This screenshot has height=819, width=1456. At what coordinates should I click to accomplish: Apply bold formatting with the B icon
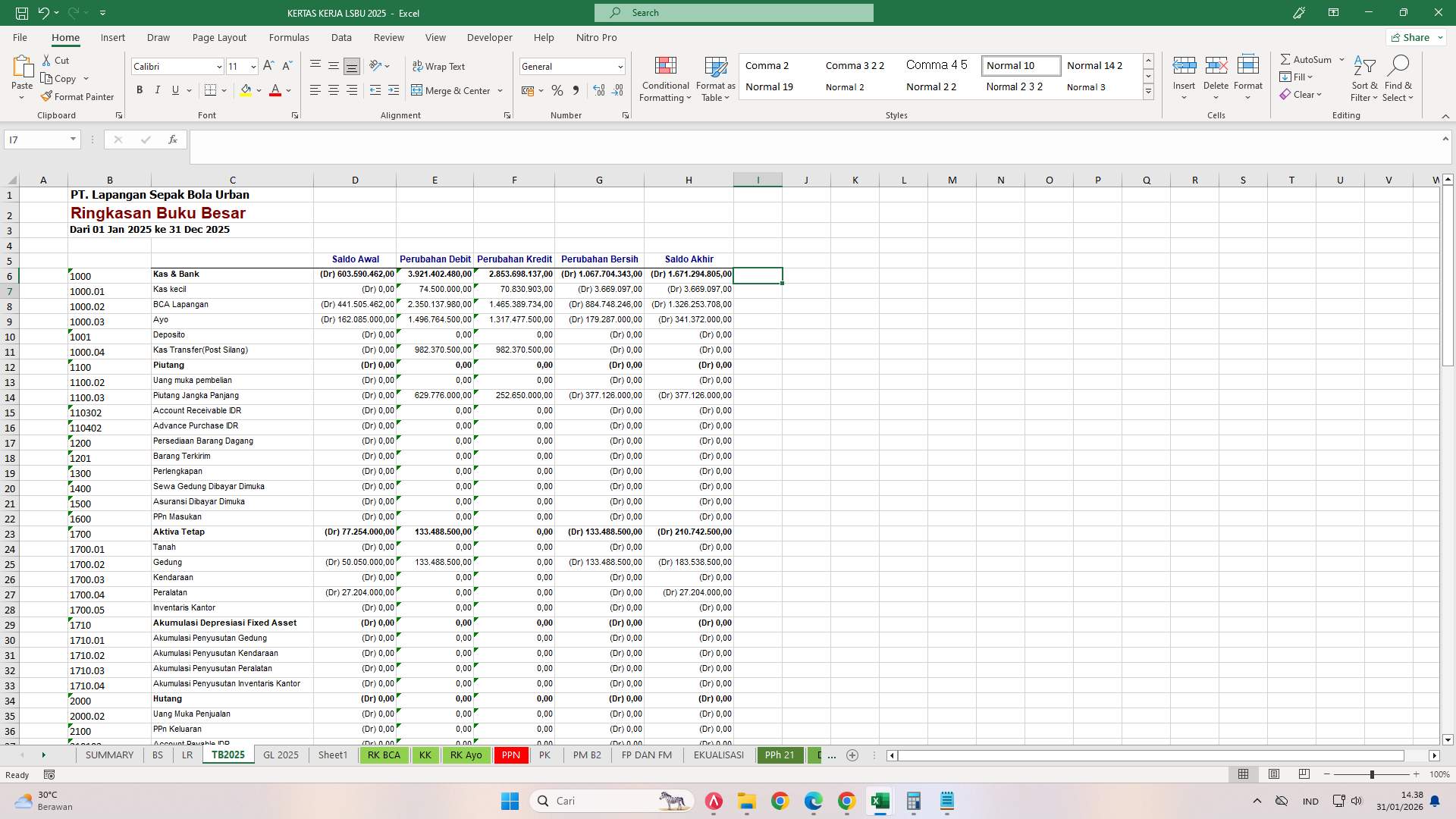tap(140, 89)
